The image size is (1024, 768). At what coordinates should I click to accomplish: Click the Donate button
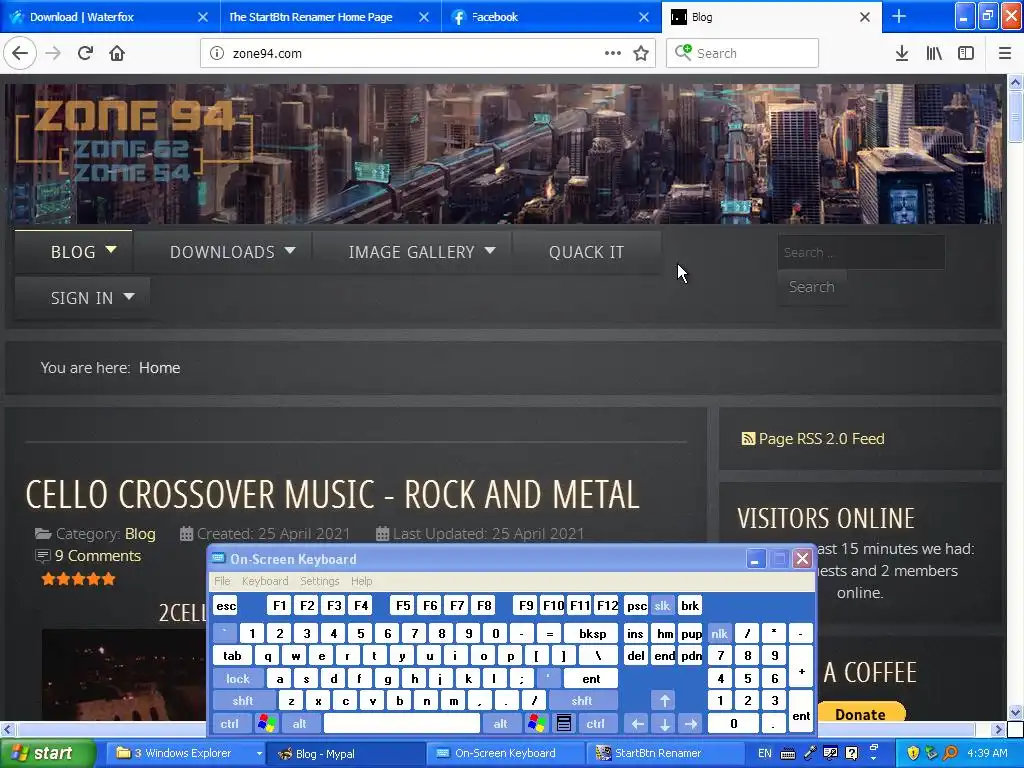pos(860,714)
